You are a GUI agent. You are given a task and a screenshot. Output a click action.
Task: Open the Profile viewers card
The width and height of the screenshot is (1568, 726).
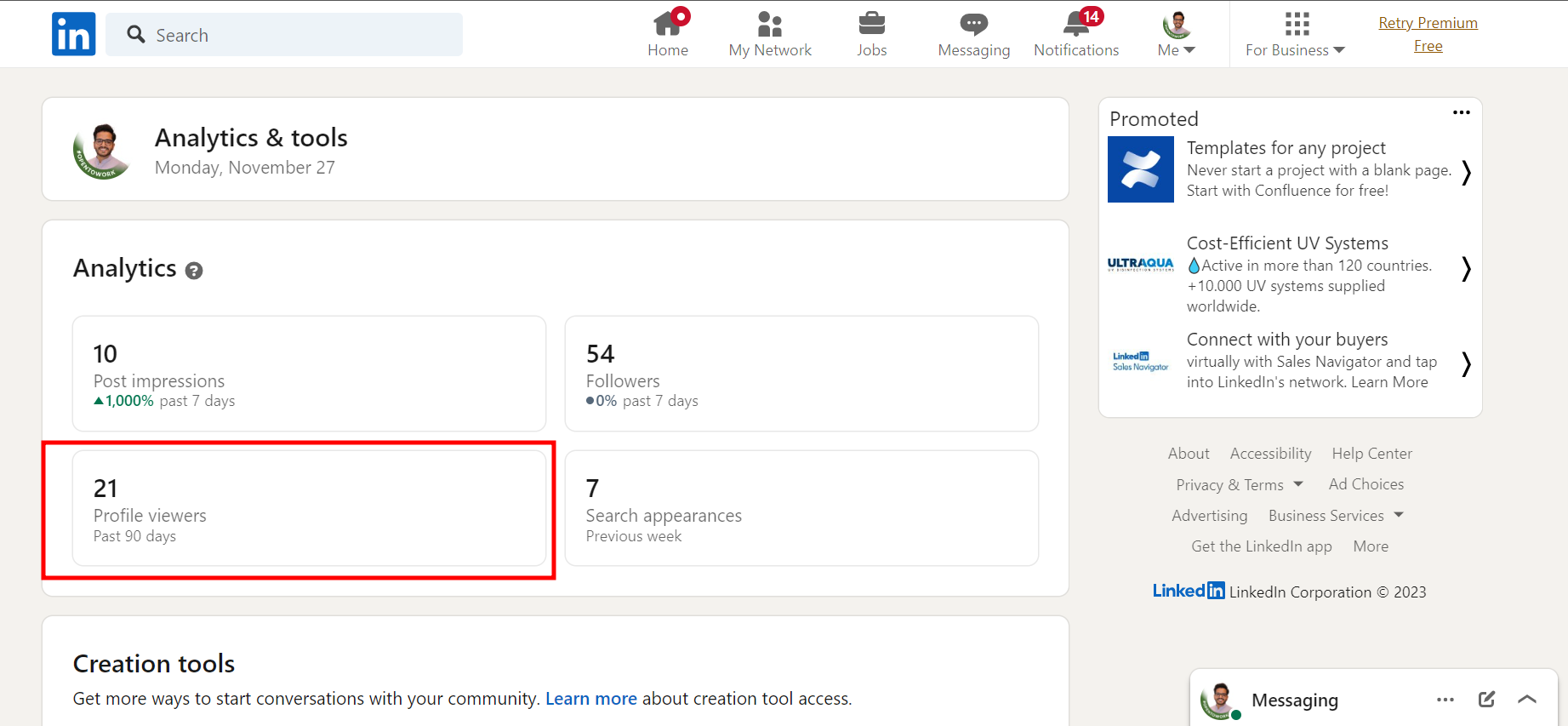pos(309,508)
